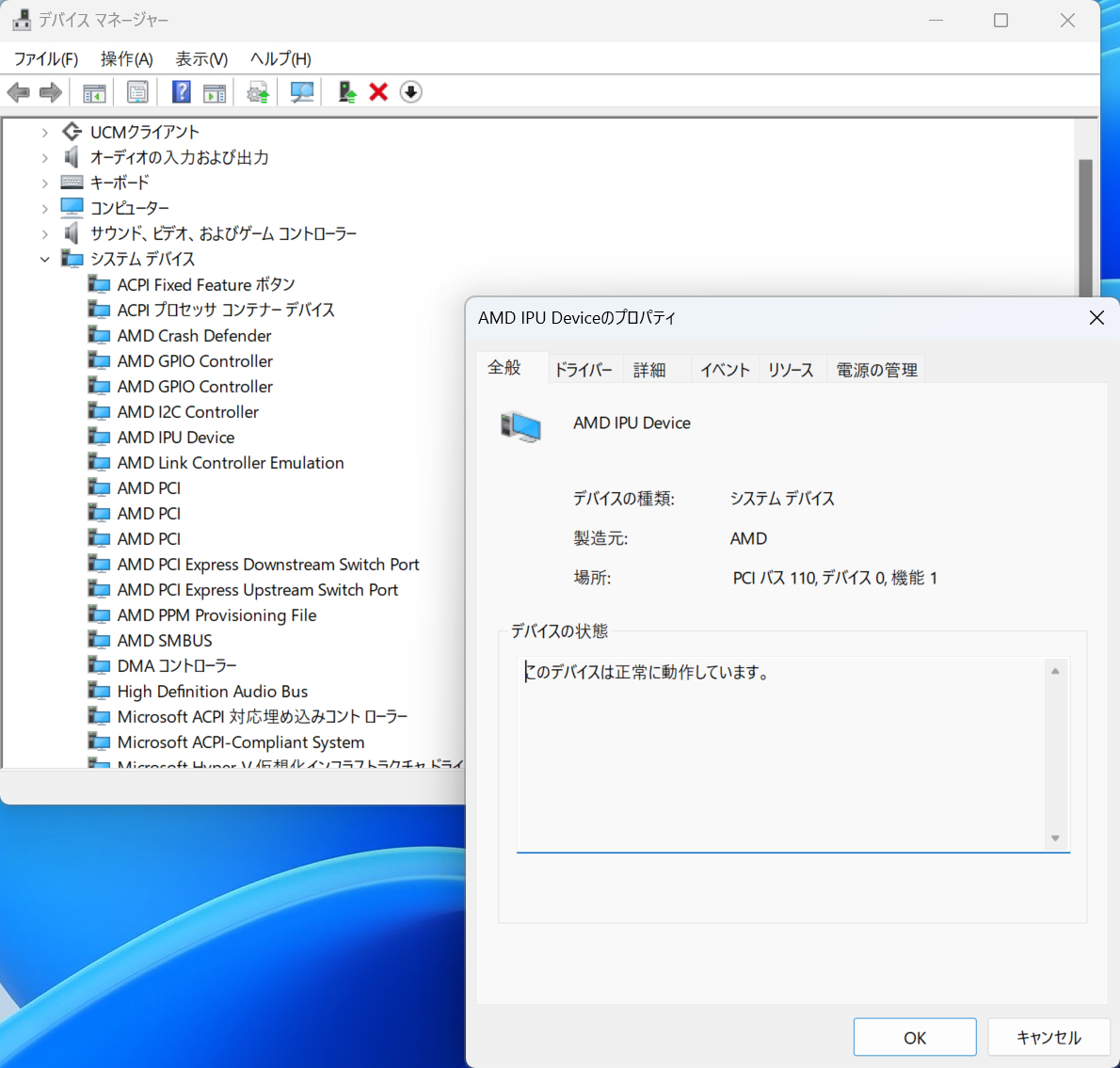
Task: Switch to the 電源の管理 tab
Action: pyautogui.click(x=876, y=370)
